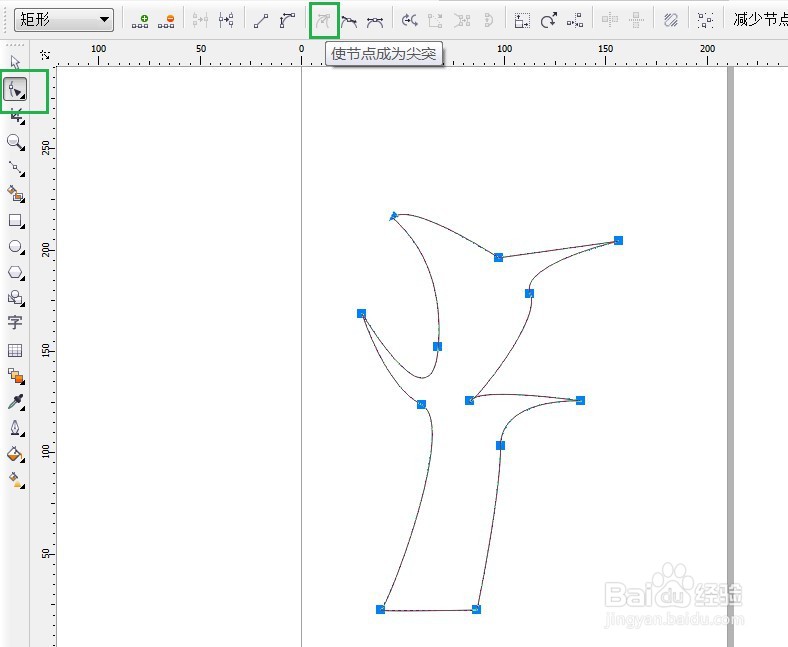The height and width of the screenshot is (647, 788).
Task: Click the Select All Nodes icon
Action: [x=705, y=21]
